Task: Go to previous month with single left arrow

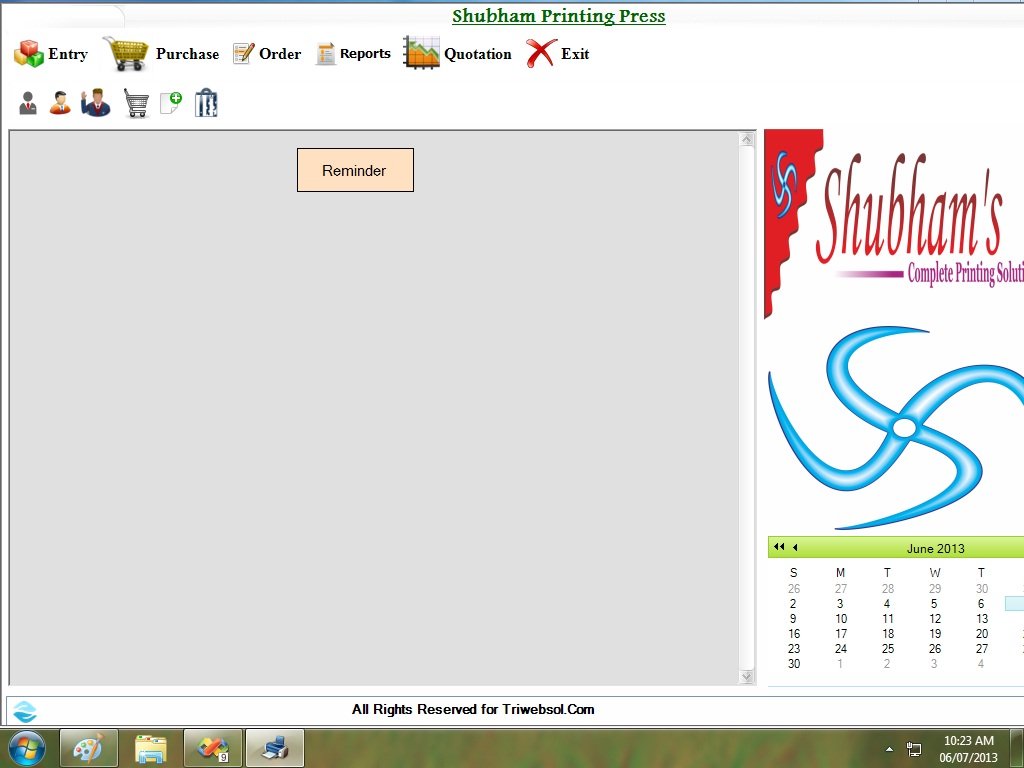Action: [x=793, y=547]
